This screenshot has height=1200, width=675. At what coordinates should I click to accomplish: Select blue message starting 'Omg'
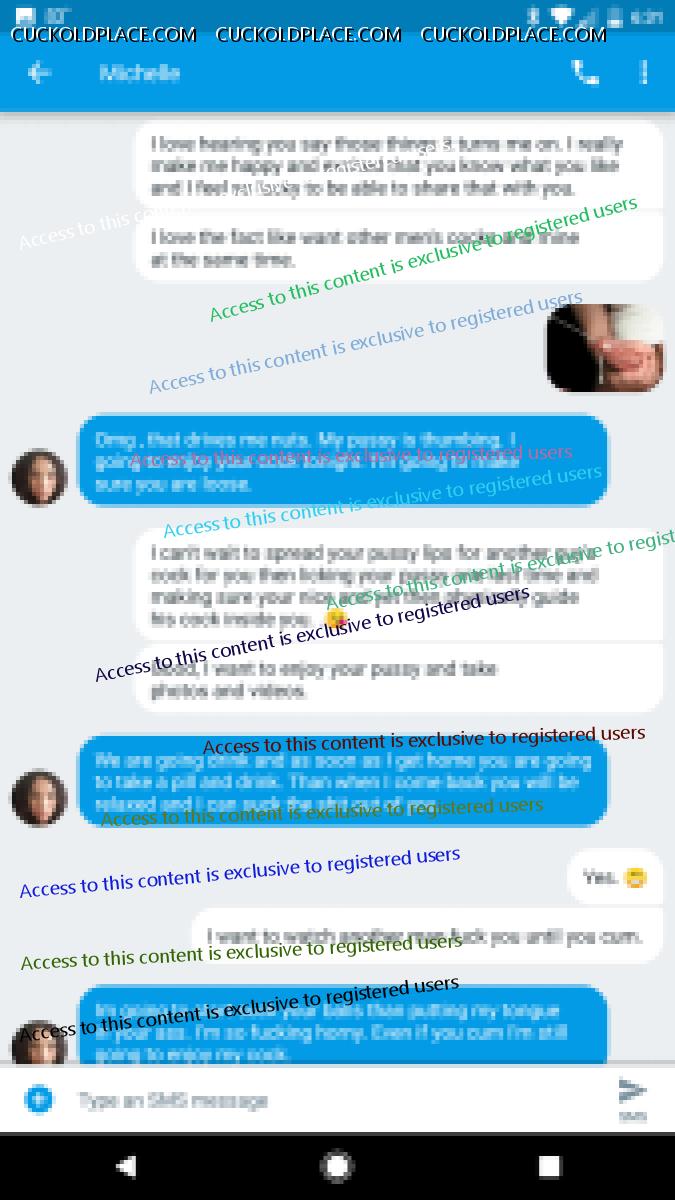coord(343,461)
